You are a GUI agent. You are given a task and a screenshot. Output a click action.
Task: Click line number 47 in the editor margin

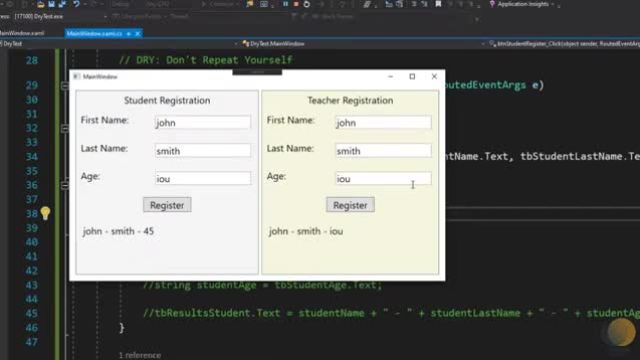31,342
